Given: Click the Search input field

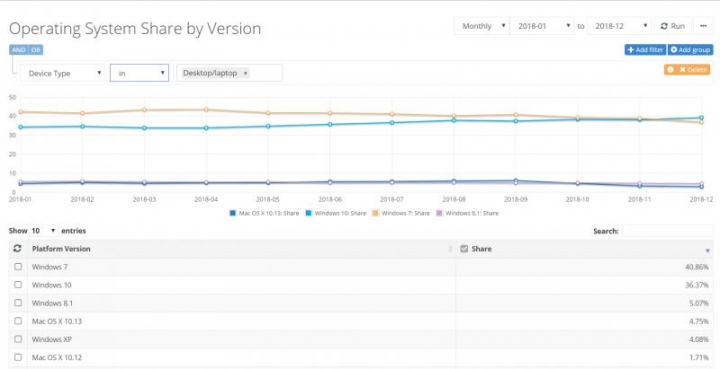Looking at the screenshot, I should (x=668, y=231).
